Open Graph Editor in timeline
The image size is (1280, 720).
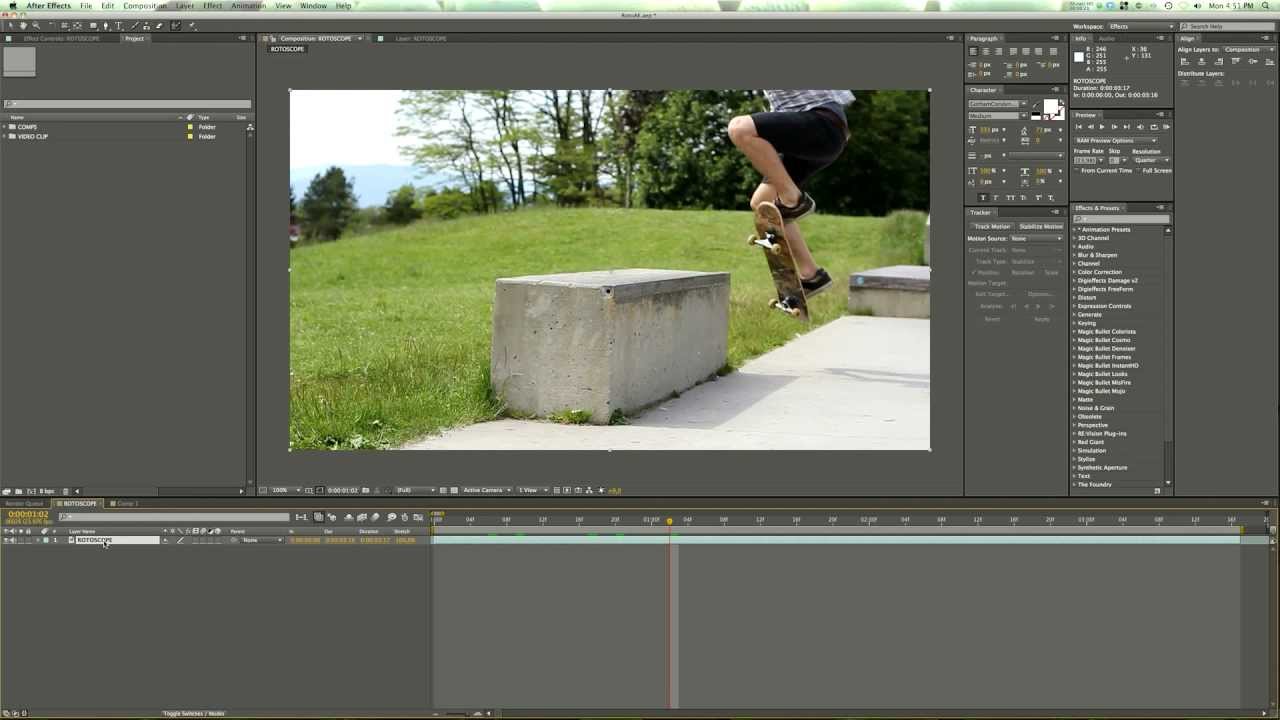(x=418, y=517)
